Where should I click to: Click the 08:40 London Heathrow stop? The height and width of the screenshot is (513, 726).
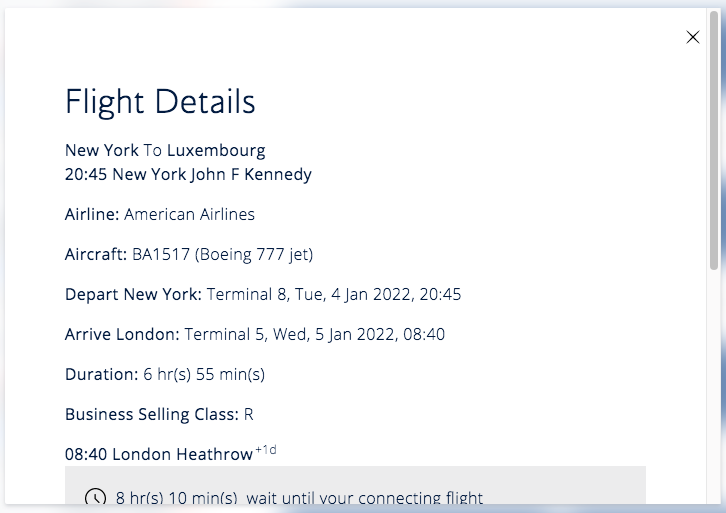coord(159,454)
